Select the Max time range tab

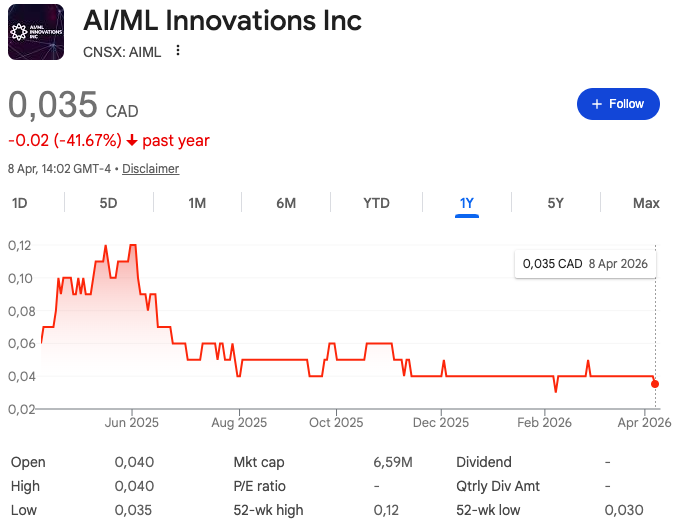click(646, 203)
